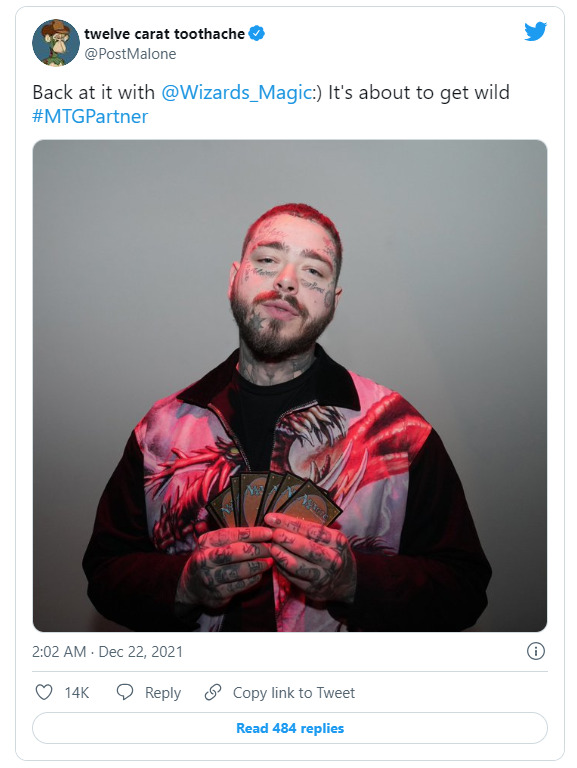577x768 pixels.
Task: Click the Magic cards in photo
Action: 274,499
